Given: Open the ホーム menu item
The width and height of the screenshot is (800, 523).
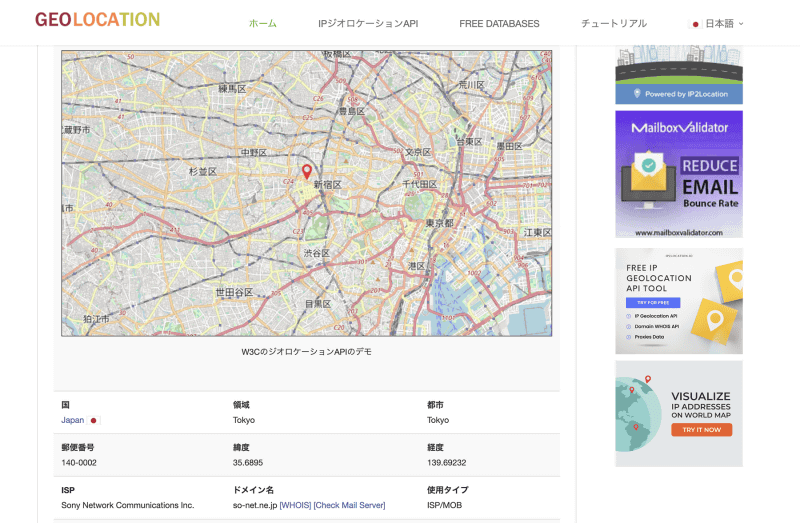Looking at the screenshot, I should coord(263,23).
